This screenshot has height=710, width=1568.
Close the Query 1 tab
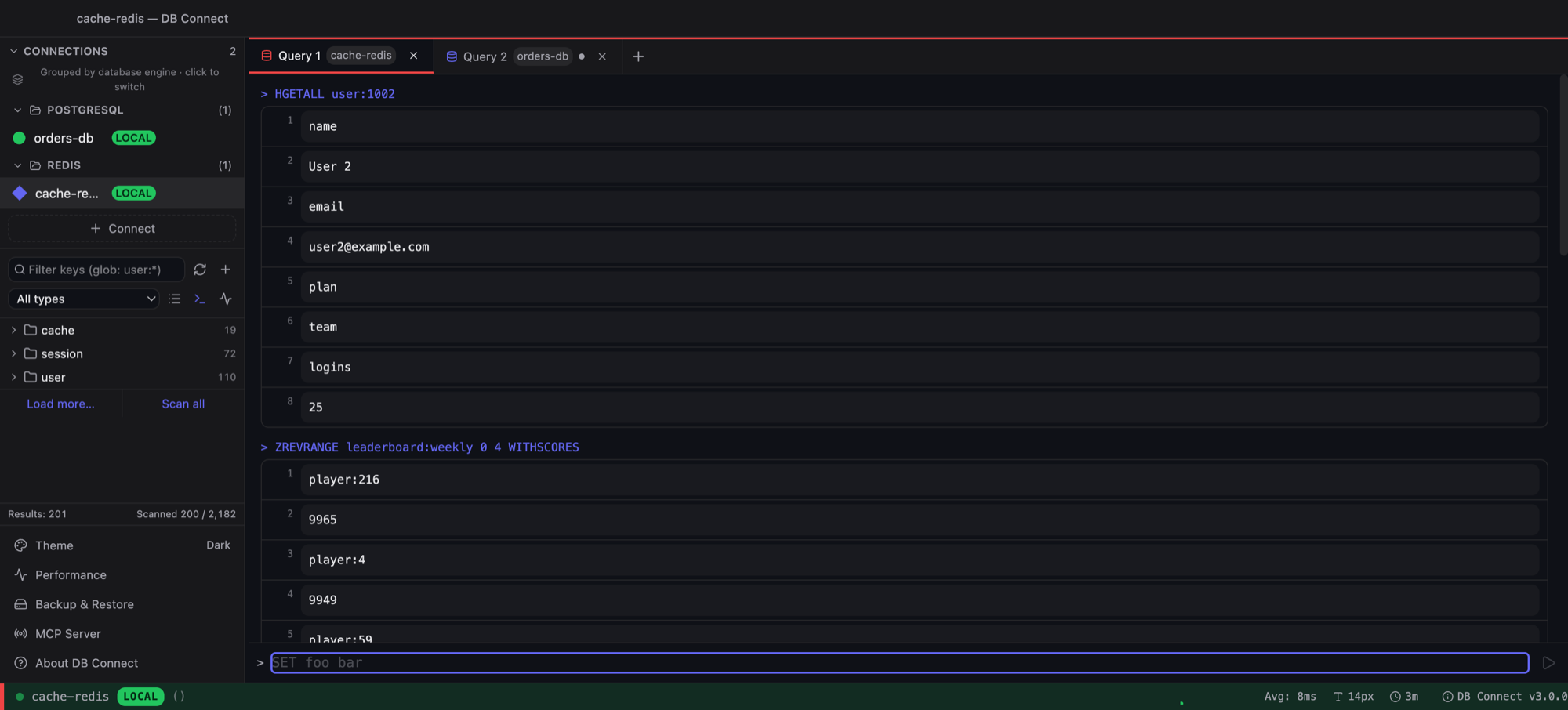point(413,56)
